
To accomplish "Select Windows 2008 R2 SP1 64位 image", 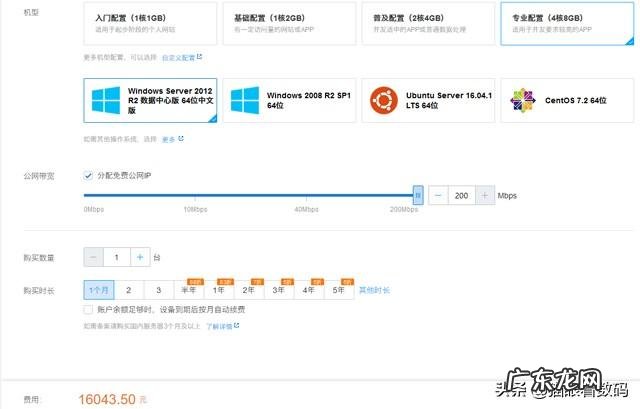I will 289,100.
